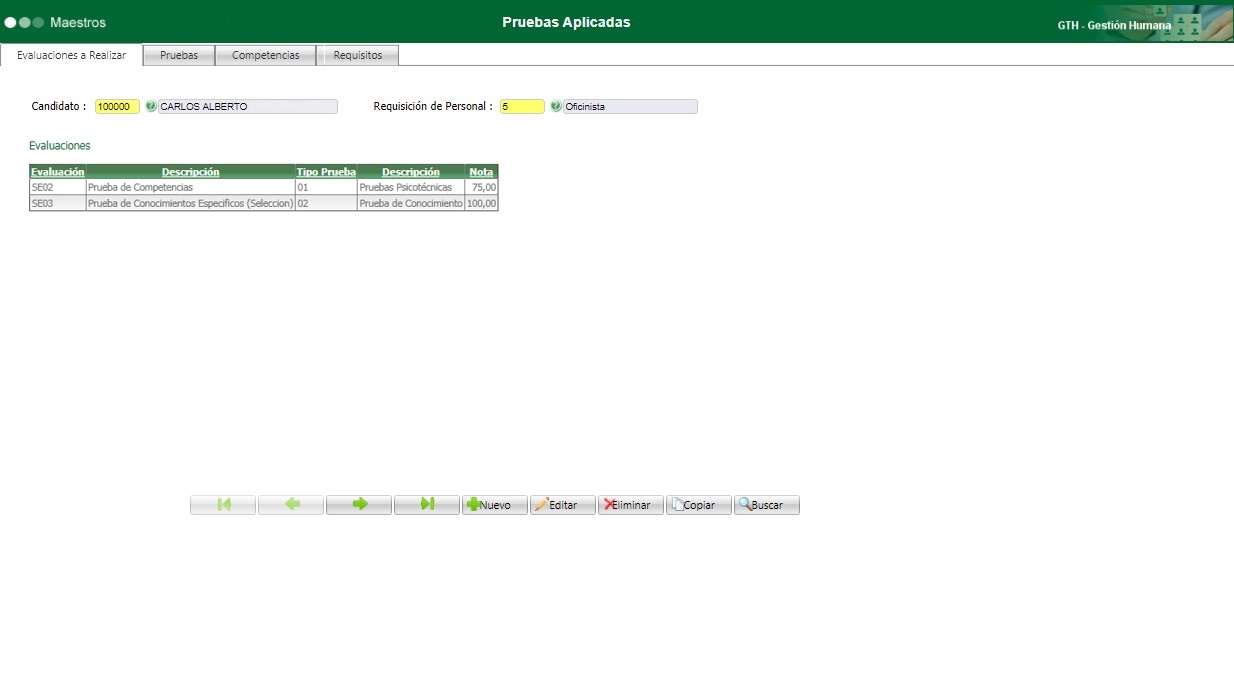
Task: Click the 100,00 nota cell
Action: pyautogui.click(x=481, y=203)
